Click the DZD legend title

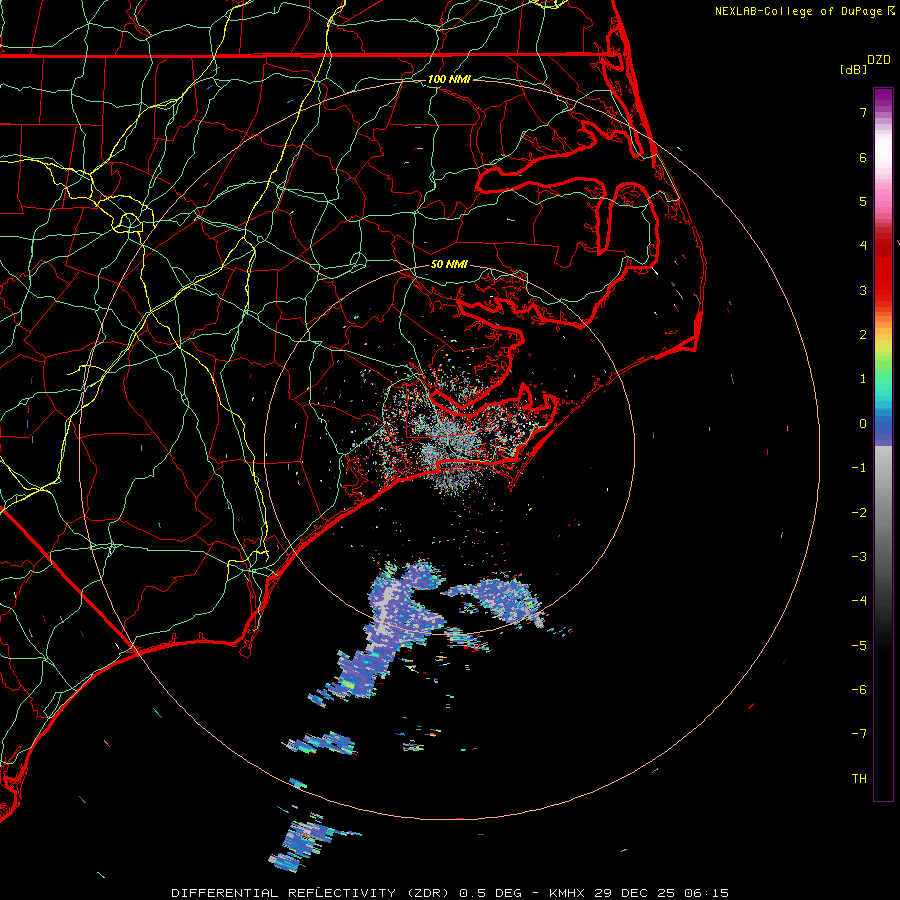tap(879, 60)
